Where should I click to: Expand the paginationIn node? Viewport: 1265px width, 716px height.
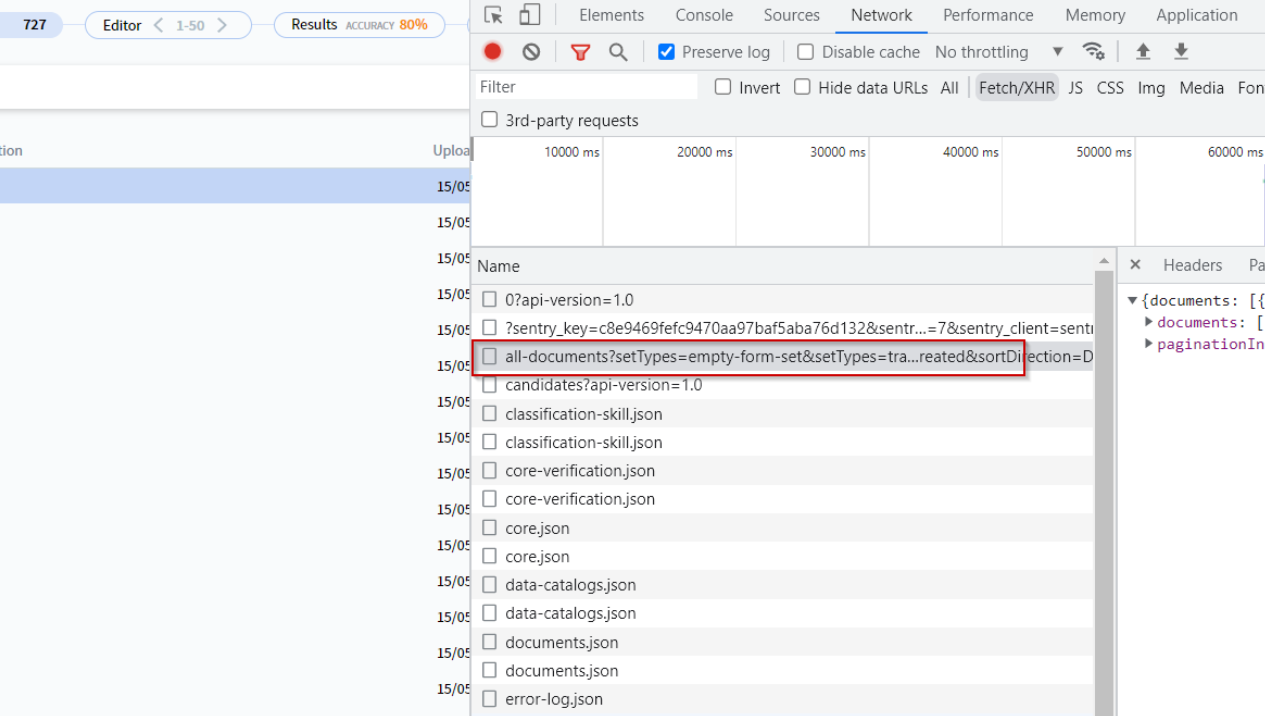[1149, 344]
